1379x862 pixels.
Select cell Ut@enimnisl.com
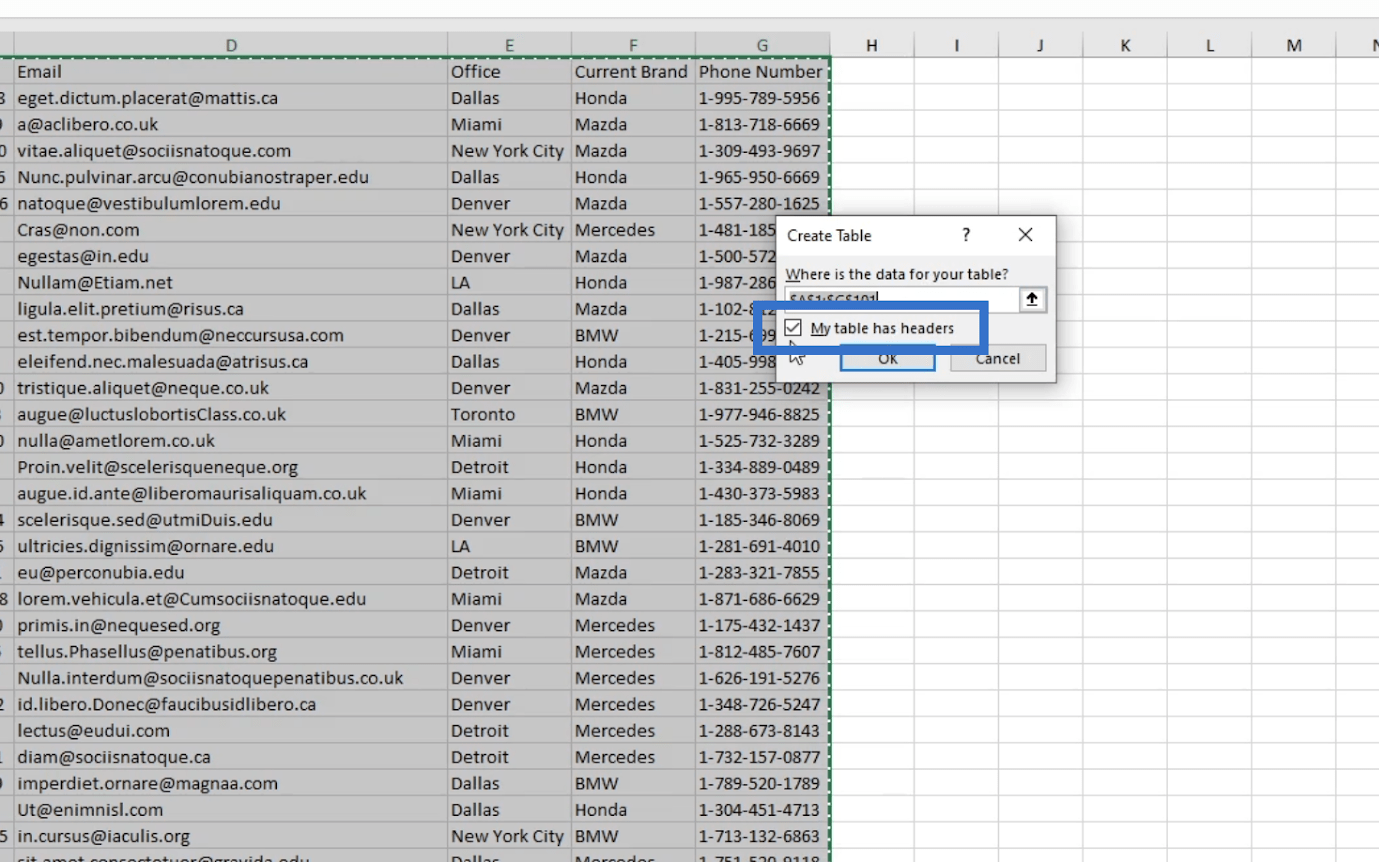[231, 810]
